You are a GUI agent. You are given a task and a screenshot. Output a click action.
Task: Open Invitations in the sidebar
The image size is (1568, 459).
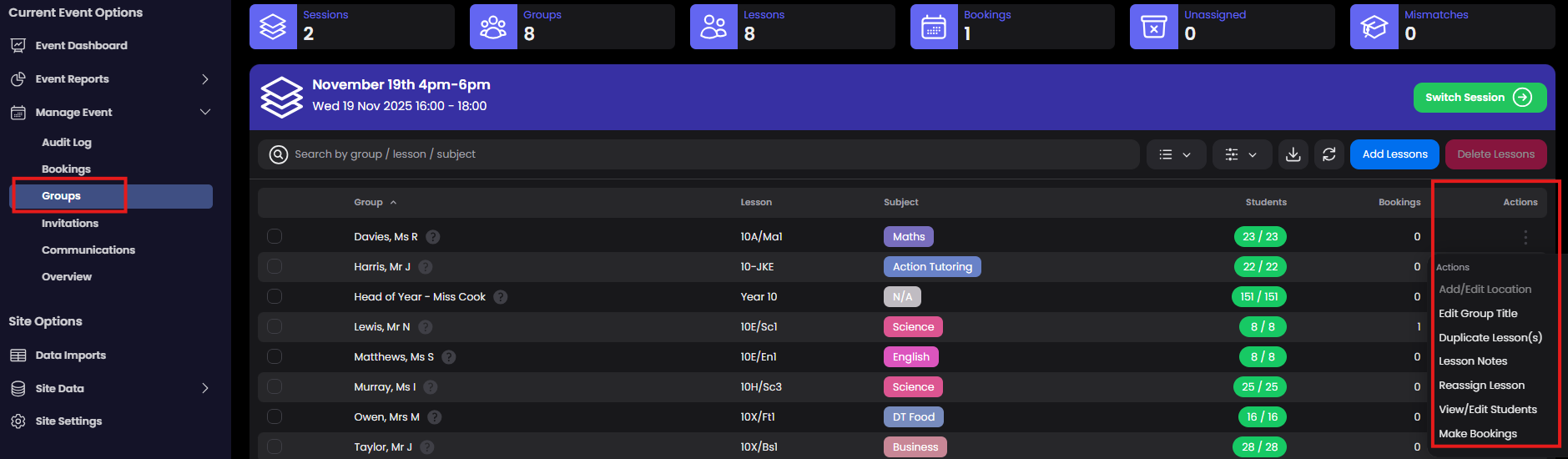click(70, 224)
